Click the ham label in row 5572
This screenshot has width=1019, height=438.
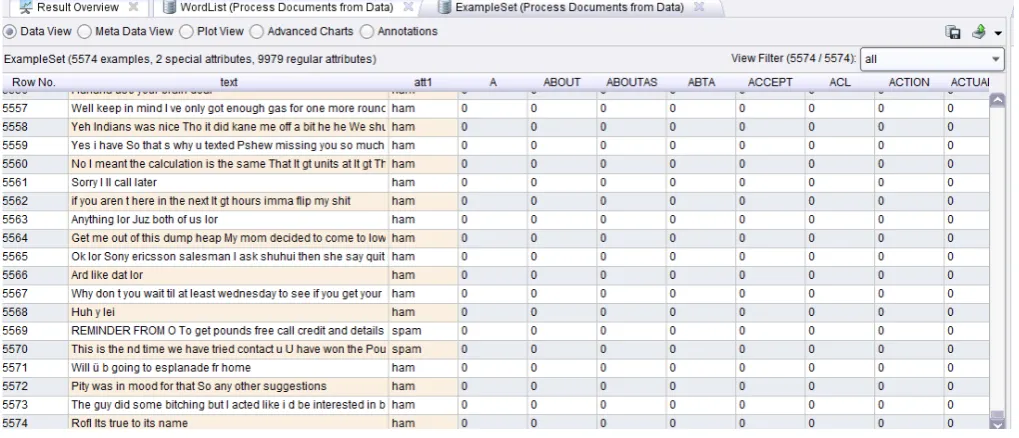click(403, 386)
